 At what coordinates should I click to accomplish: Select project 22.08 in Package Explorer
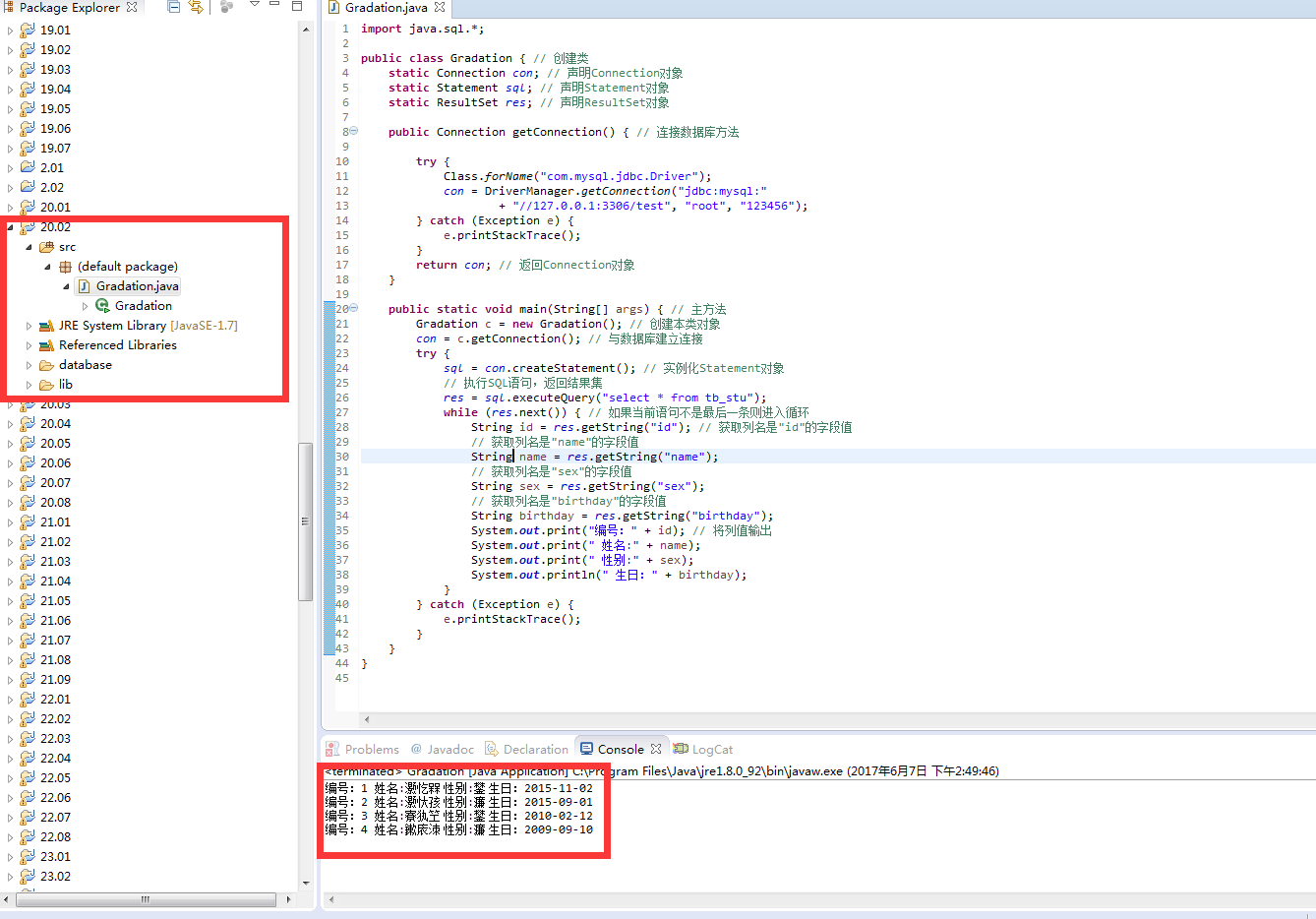pyautogui.click(x=55, y=837)
